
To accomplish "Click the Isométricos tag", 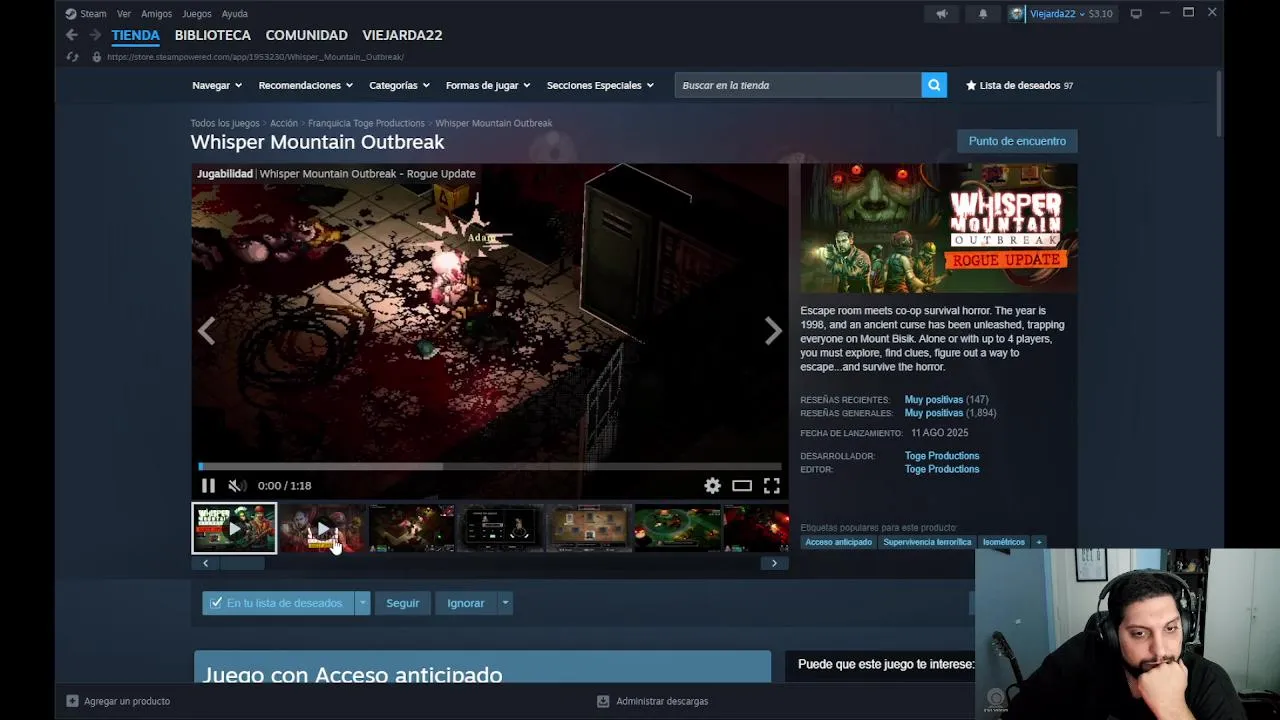I will coord(1003,542).
